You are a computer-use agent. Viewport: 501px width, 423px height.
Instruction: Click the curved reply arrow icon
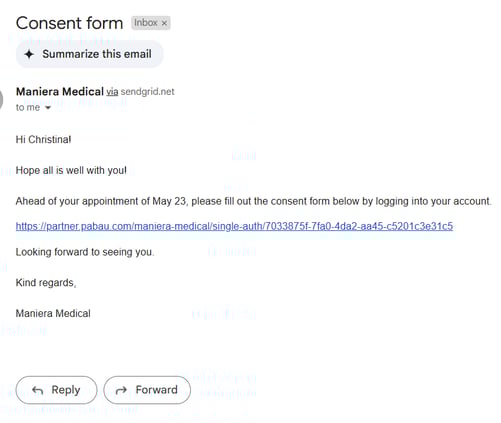pos(37,390)
